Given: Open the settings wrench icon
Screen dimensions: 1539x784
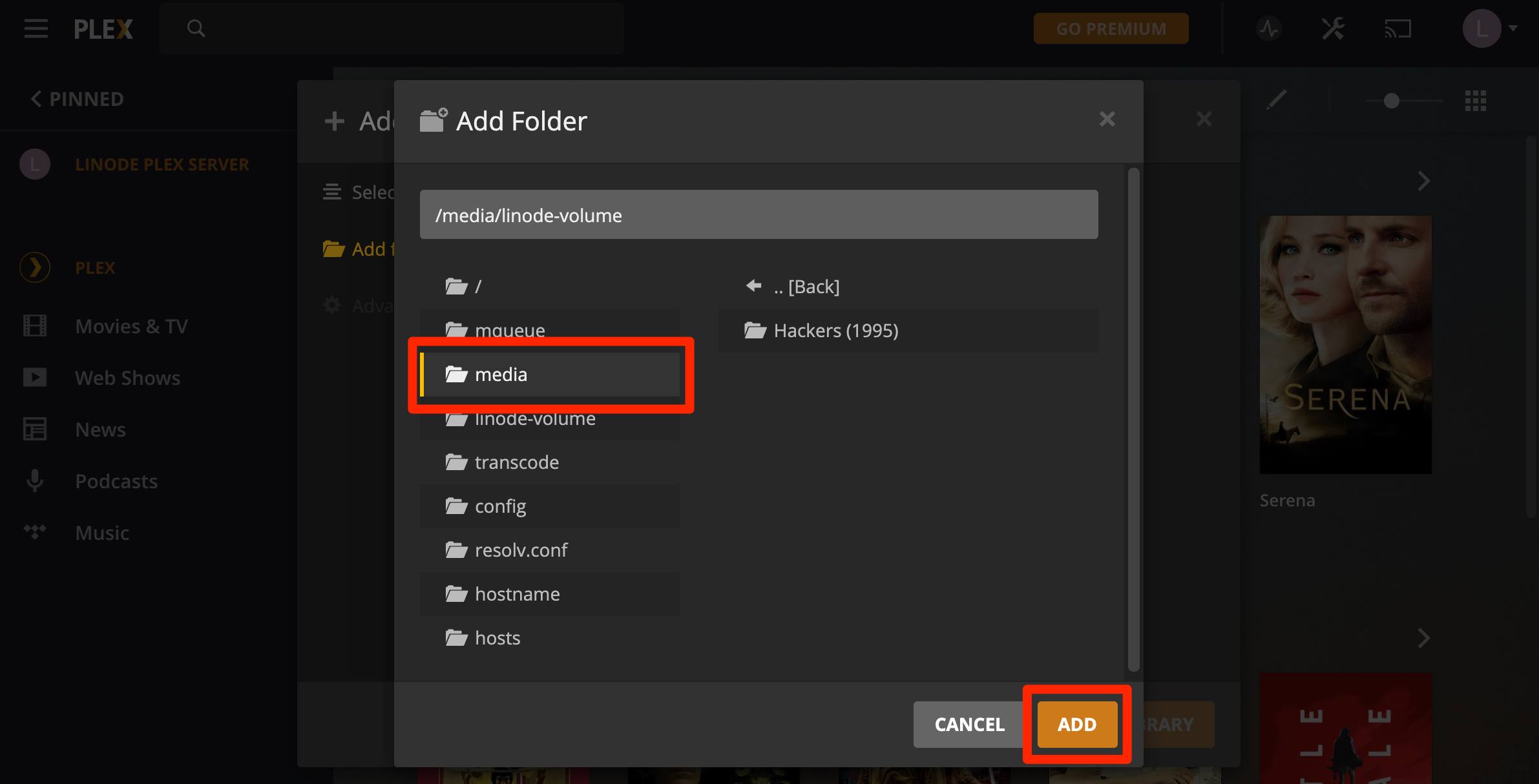Looking at the screenshot, I should tap(1332, 28).
